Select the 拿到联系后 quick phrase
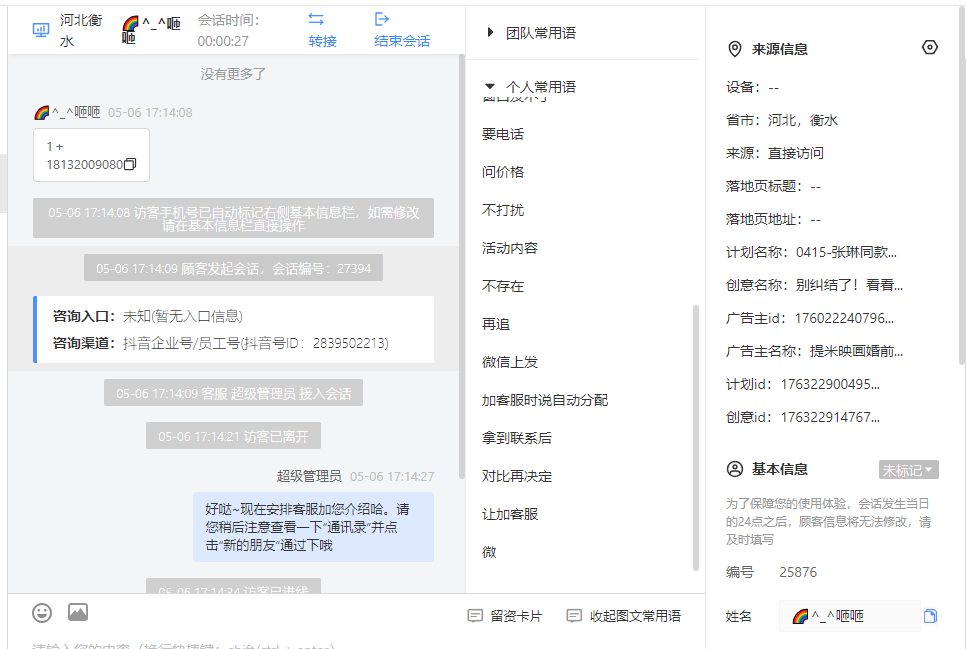966x649 pixels. pyautogui.click(x=517, y=438)
